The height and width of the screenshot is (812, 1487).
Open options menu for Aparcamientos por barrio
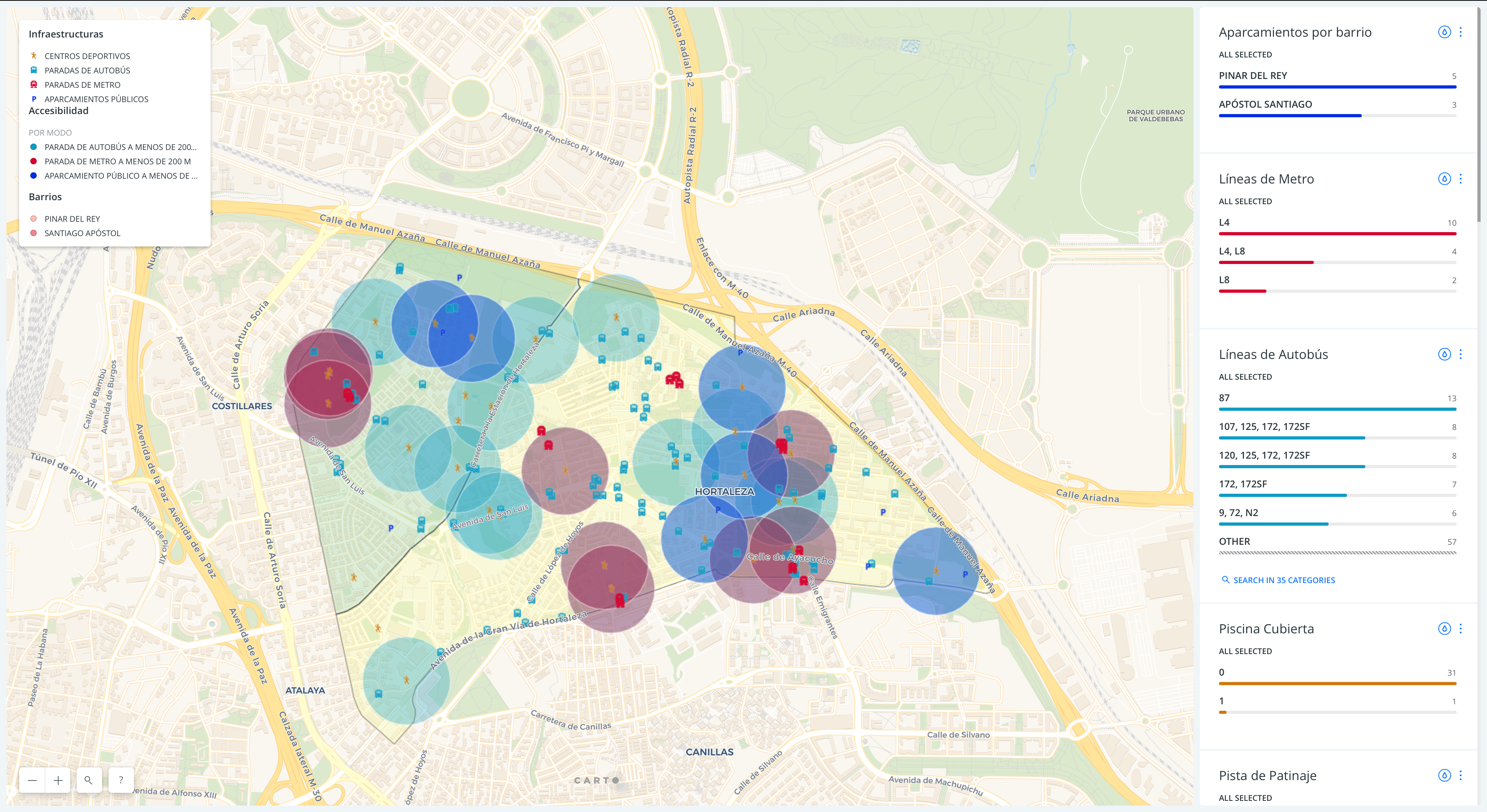(x=1460, y=32)
